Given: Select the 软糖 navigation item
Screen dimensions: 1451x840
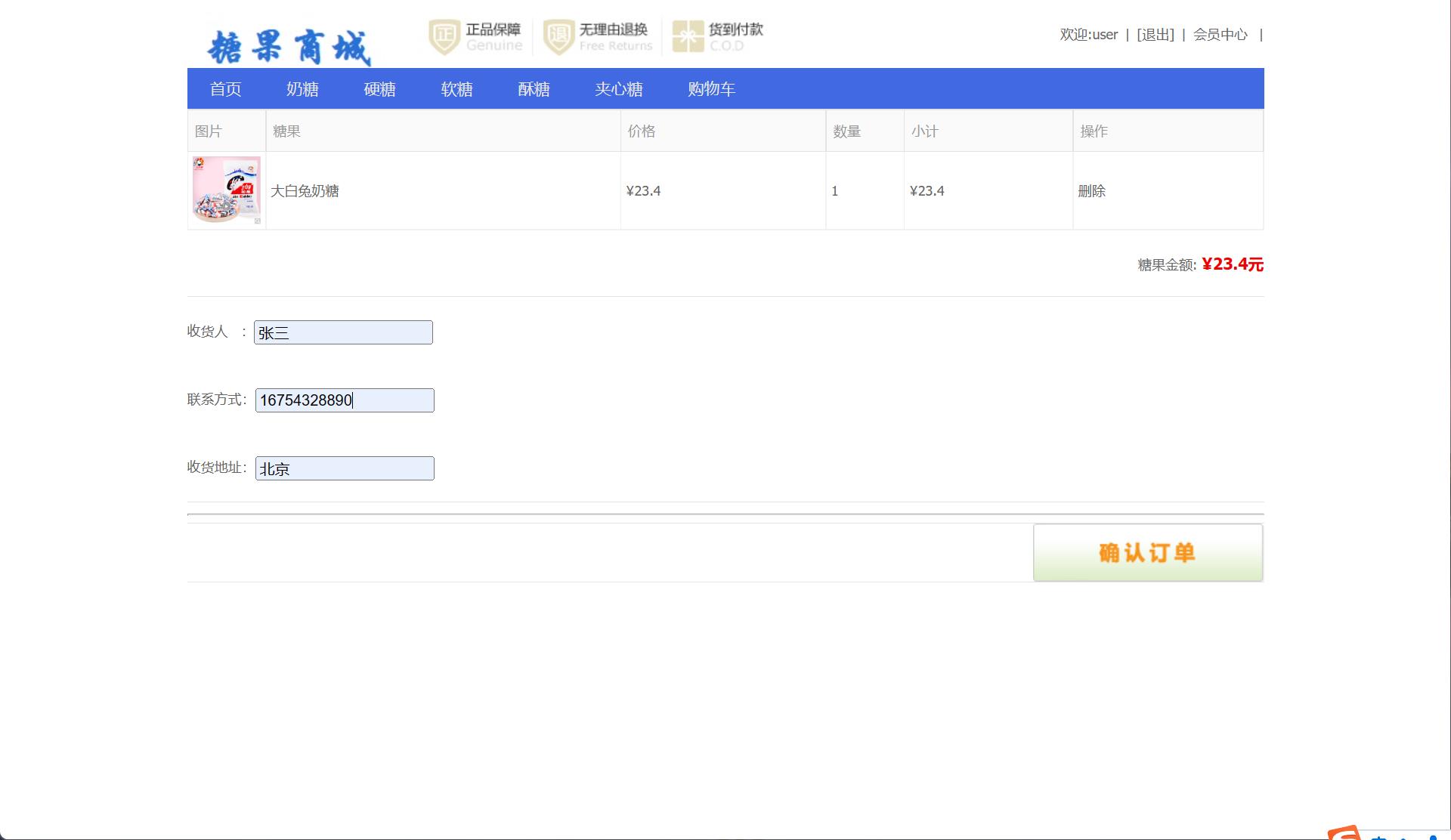Looking at the screenshot, I should pyautogui.click(x=456, y=89).
